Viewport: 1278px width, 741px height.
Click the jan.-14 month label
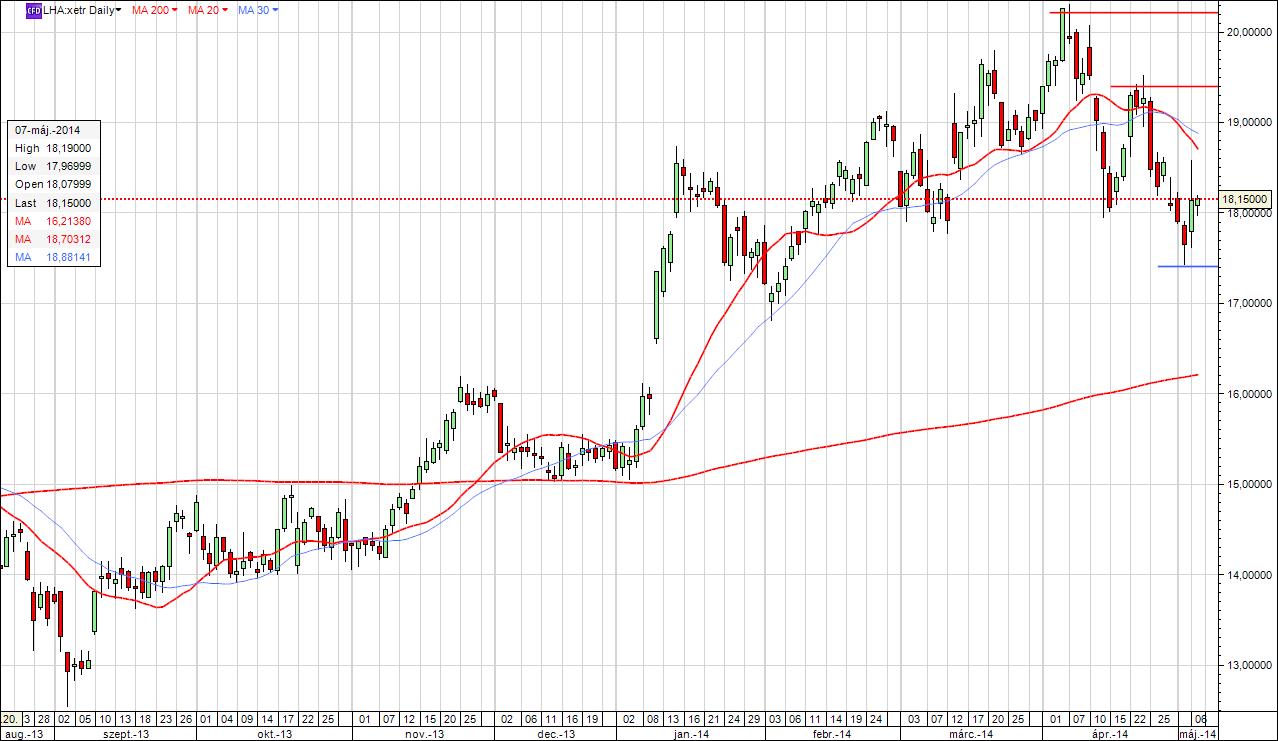pos(689,734)
